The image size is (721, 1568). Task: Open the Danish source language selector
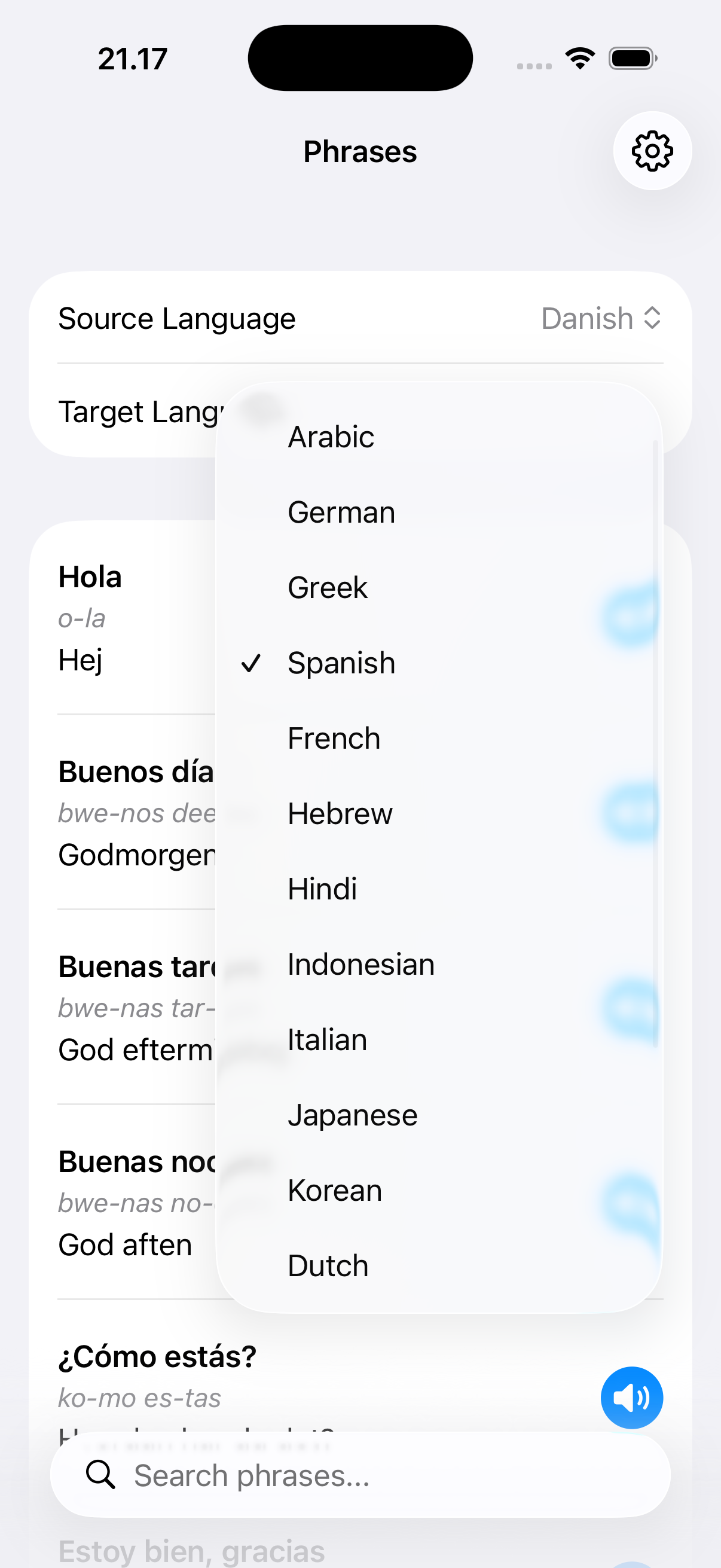tap(600, 318)
